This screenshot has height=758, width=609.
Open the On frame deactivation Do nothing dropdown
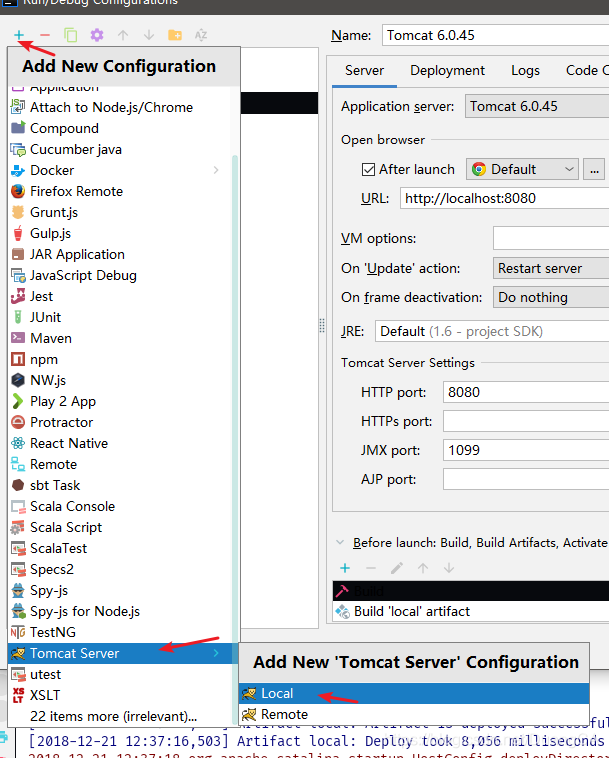click(551, 297)
